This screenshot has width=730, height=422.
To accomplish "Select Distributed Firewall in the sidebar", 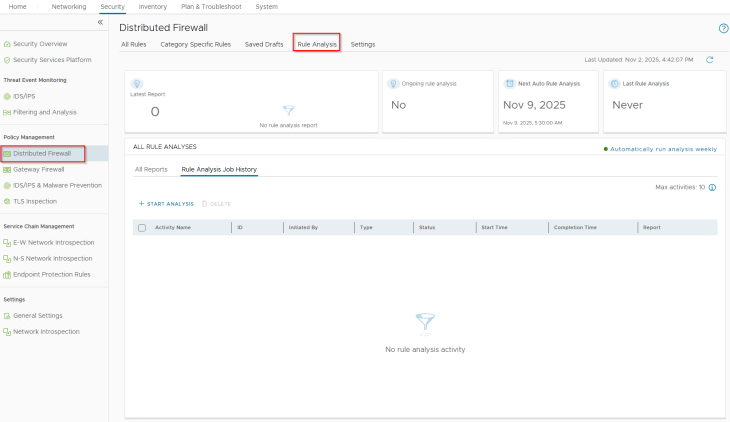I will coord(42,154).
